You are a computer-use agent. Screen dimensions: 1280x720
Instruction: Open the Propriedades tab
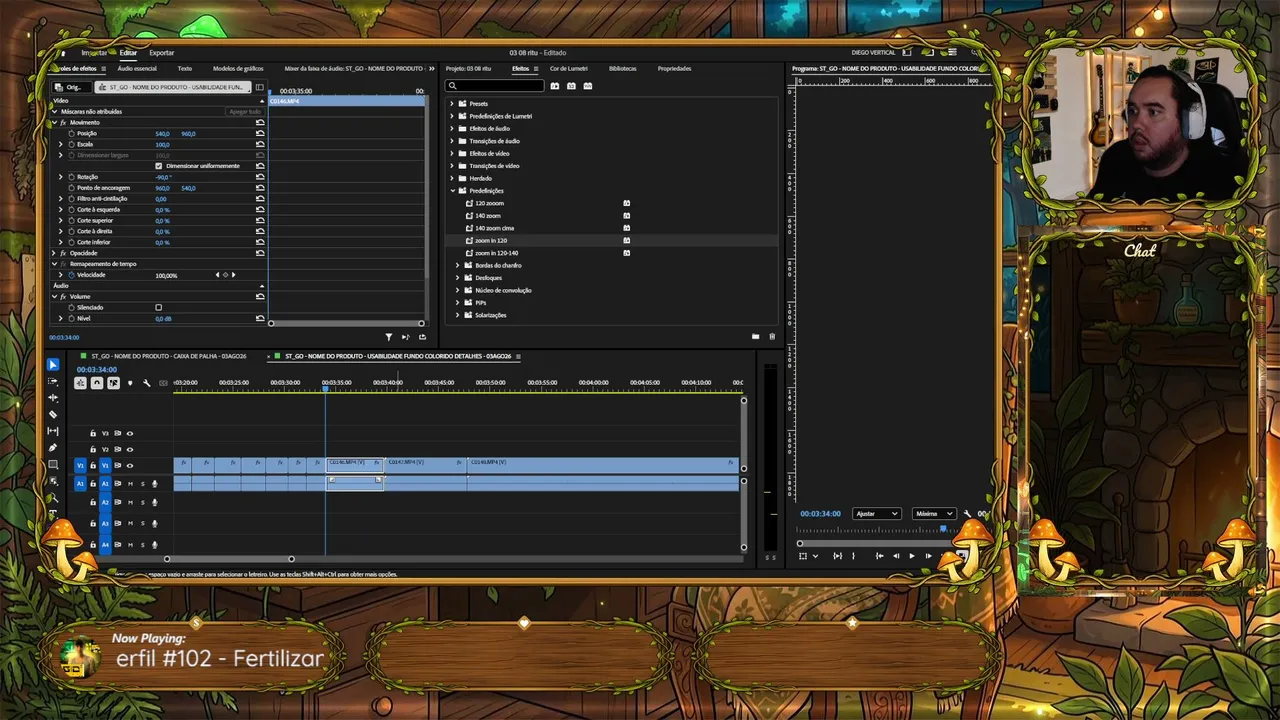point(674,69)
